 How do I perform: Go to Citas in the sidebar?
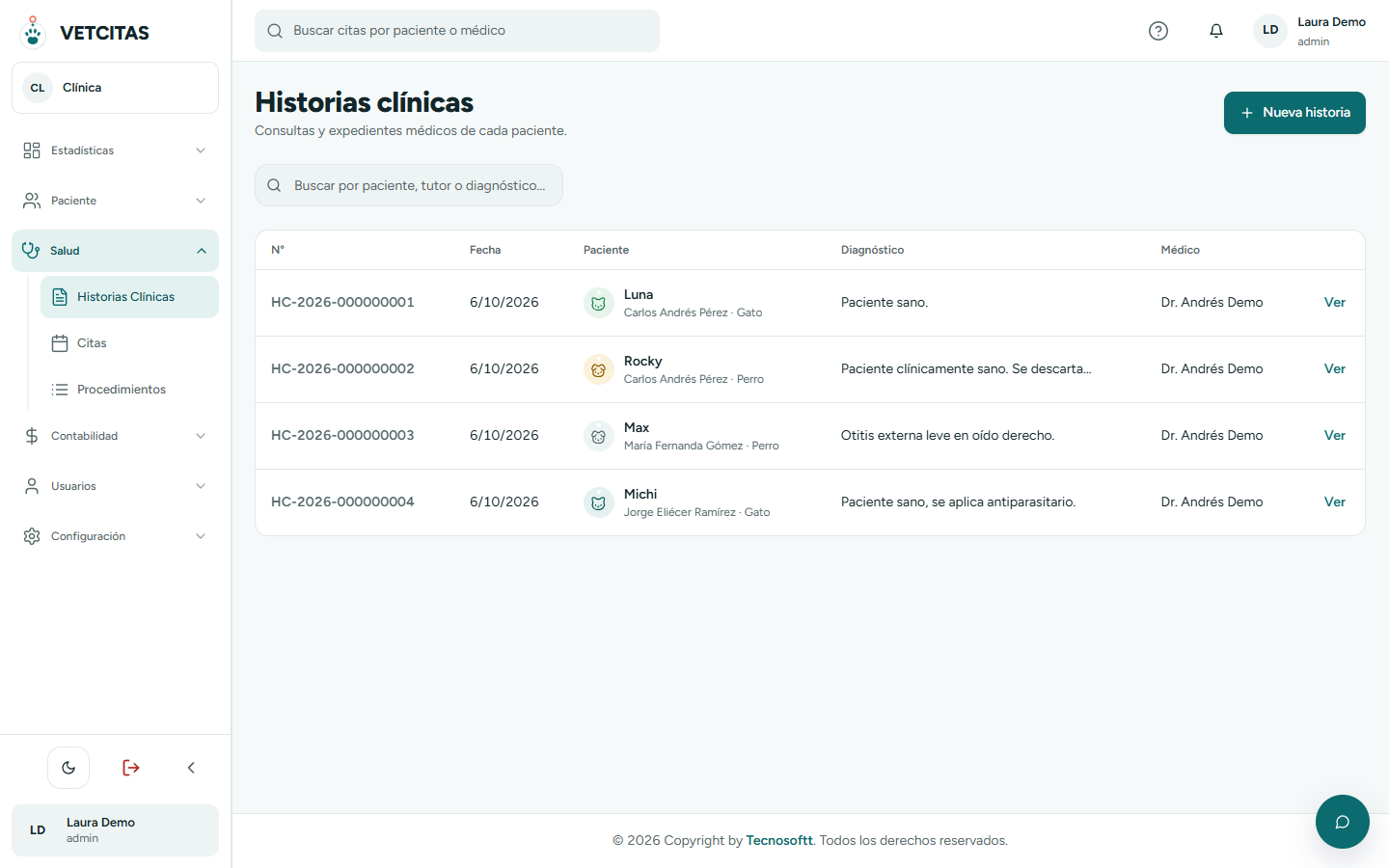tap(129, 343)
